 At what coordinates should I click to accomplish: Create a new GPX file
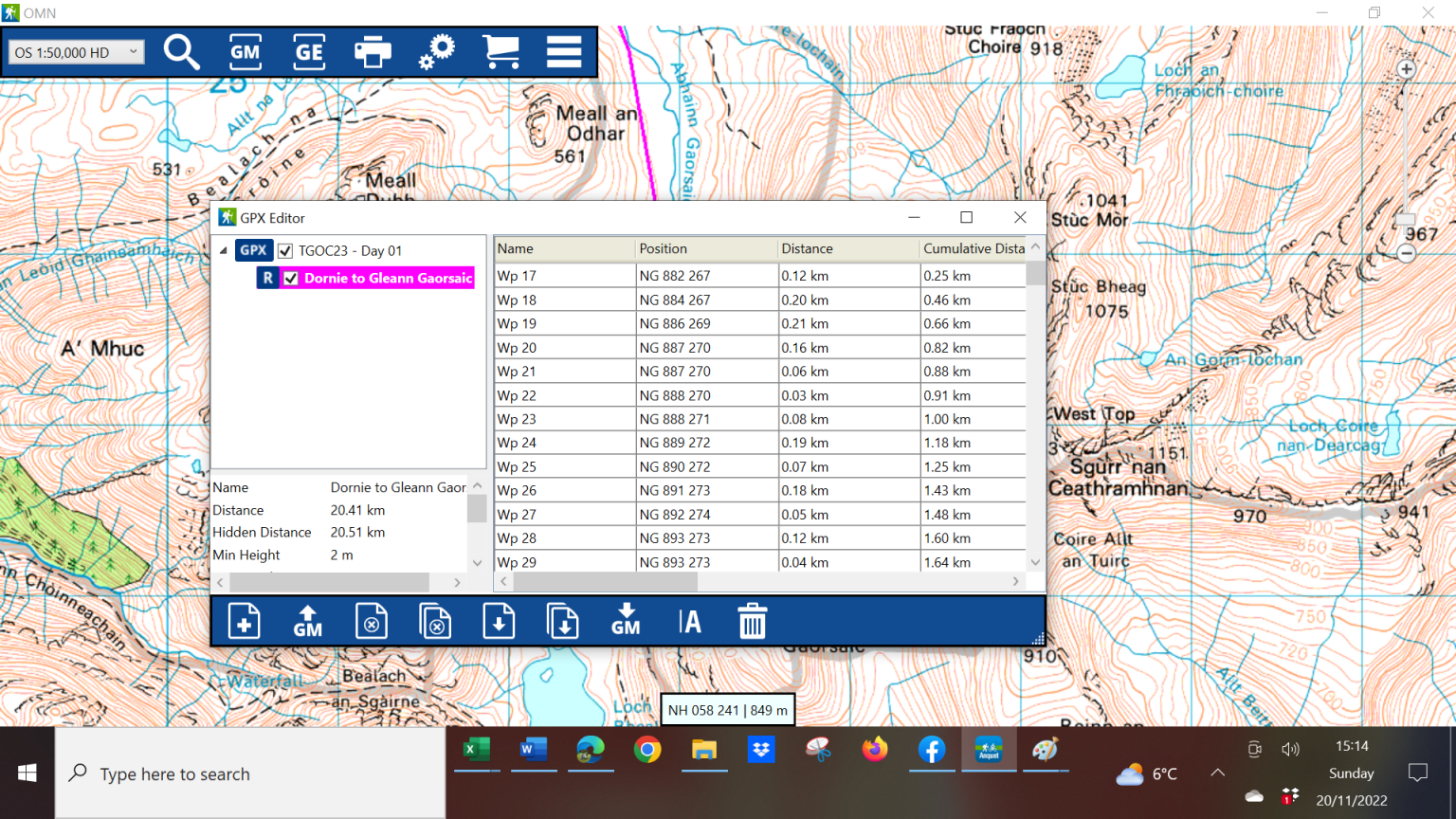[245, 621]
